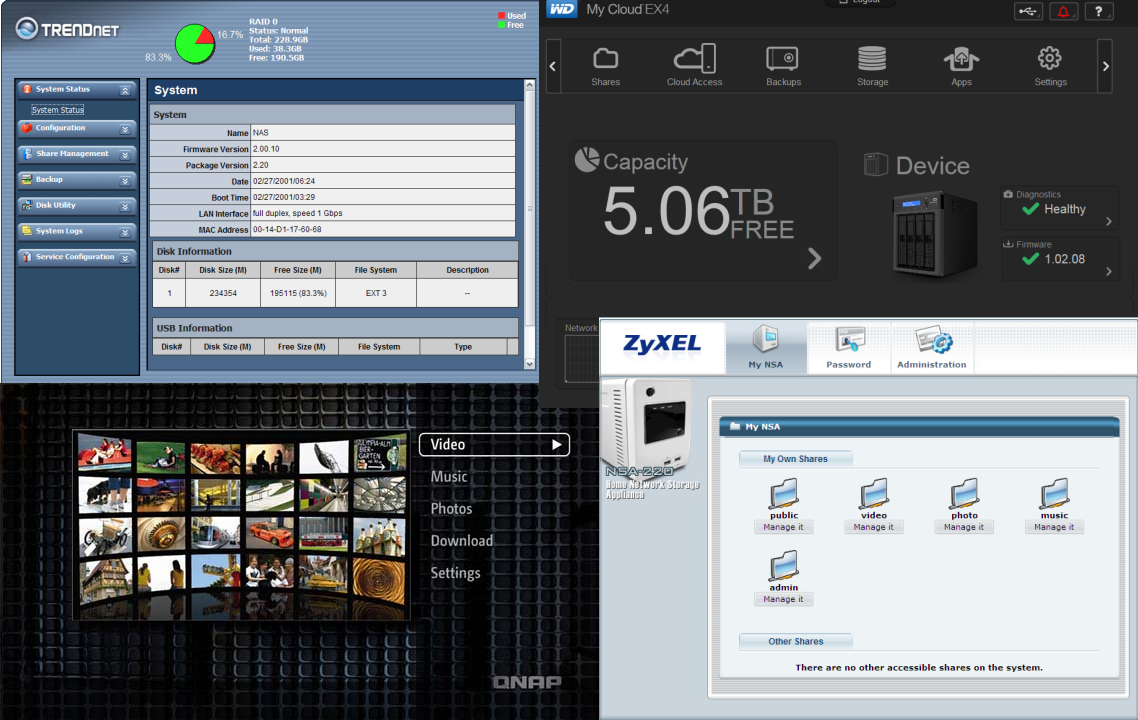Click the USB devices icon in My Cloud
Viewport: 1138px width, 720px height.
coord(1028,11)
